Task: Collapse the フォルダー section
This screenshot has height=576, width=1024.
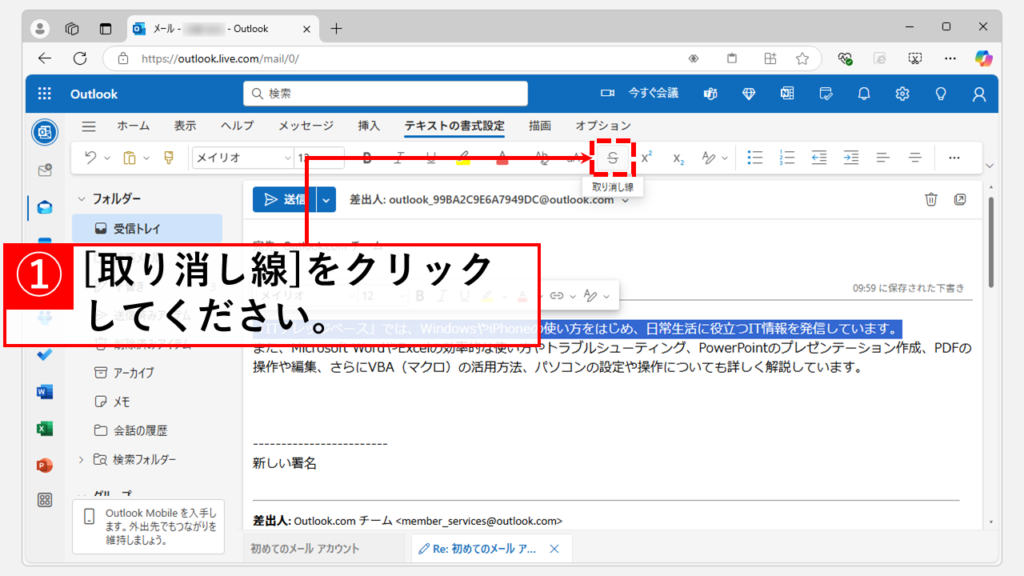Action: [81, 199]
